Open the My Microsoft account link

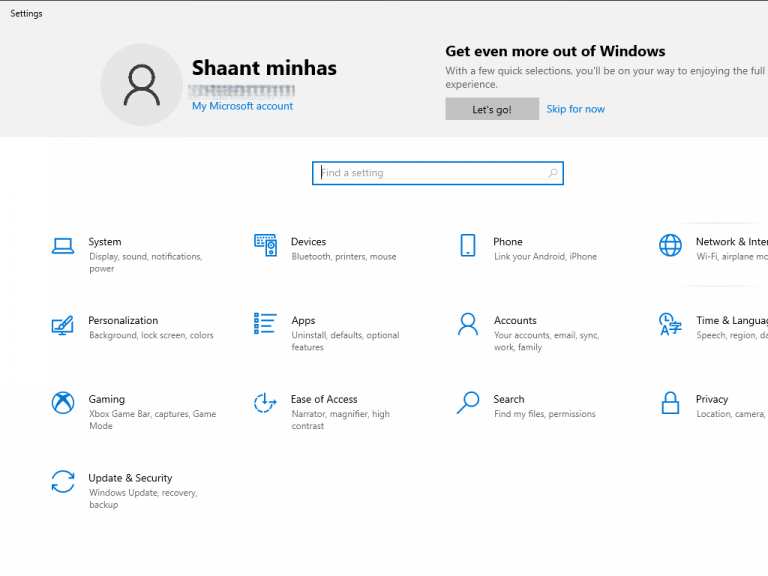pos(242,106)
